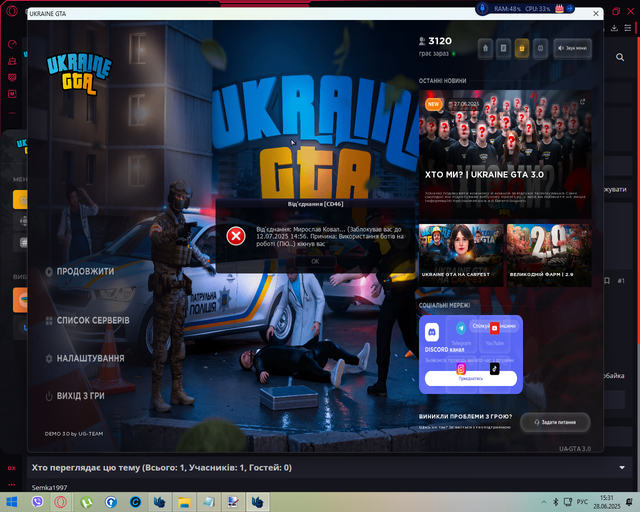Open the Windows Start button
Viewport: 640px width, 512px height.
point(12,502)
